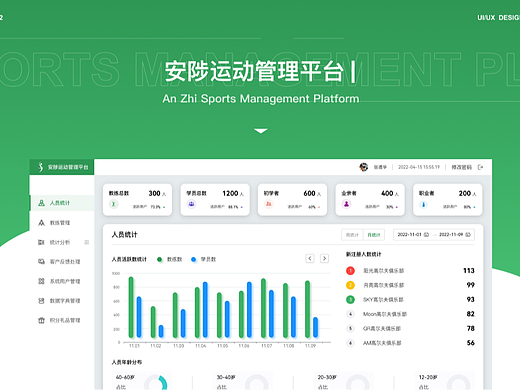Click the 20-30岁 age group label

327,377
